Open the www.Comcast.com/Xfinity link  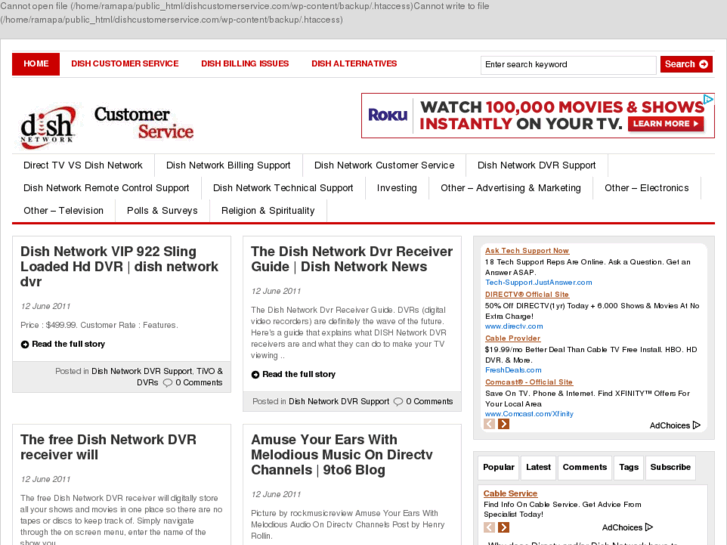[529, 414]
